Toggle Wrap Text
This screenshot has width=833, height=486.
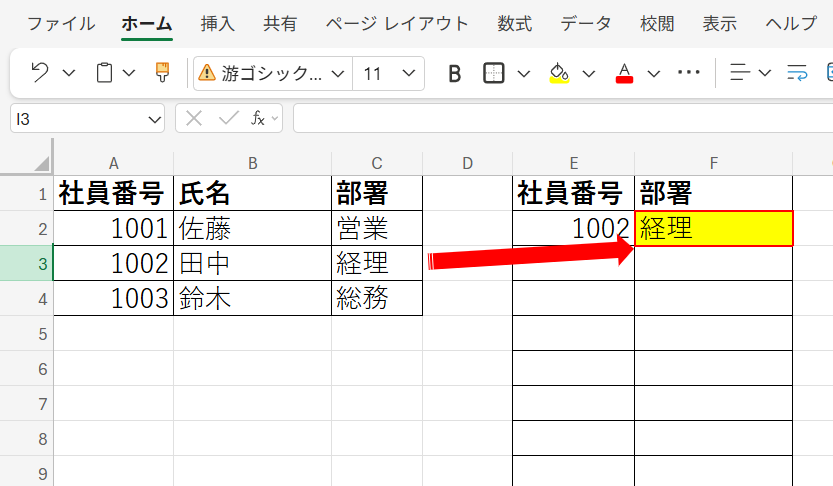tap(797, 73)
